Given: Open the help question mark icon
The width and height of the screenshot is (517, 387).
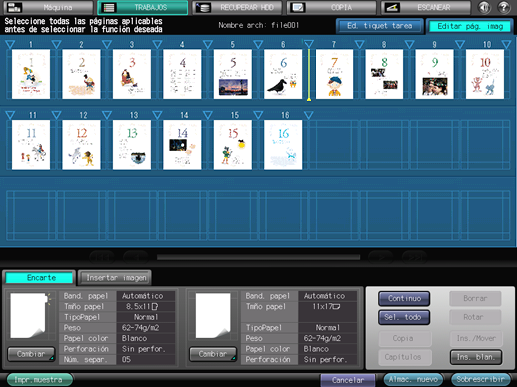Looking at the screenshot, I should click(x=503, y=7).
